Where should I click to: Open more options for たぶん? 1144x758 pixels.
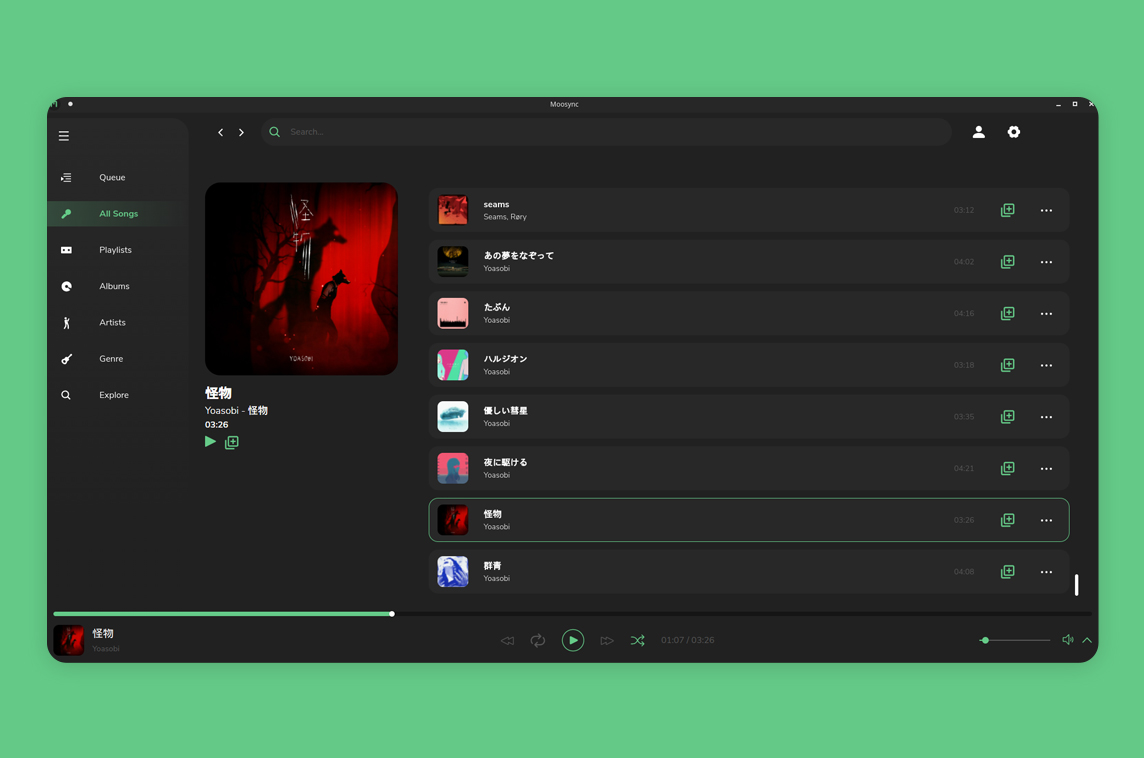[x=1046, y=314]
